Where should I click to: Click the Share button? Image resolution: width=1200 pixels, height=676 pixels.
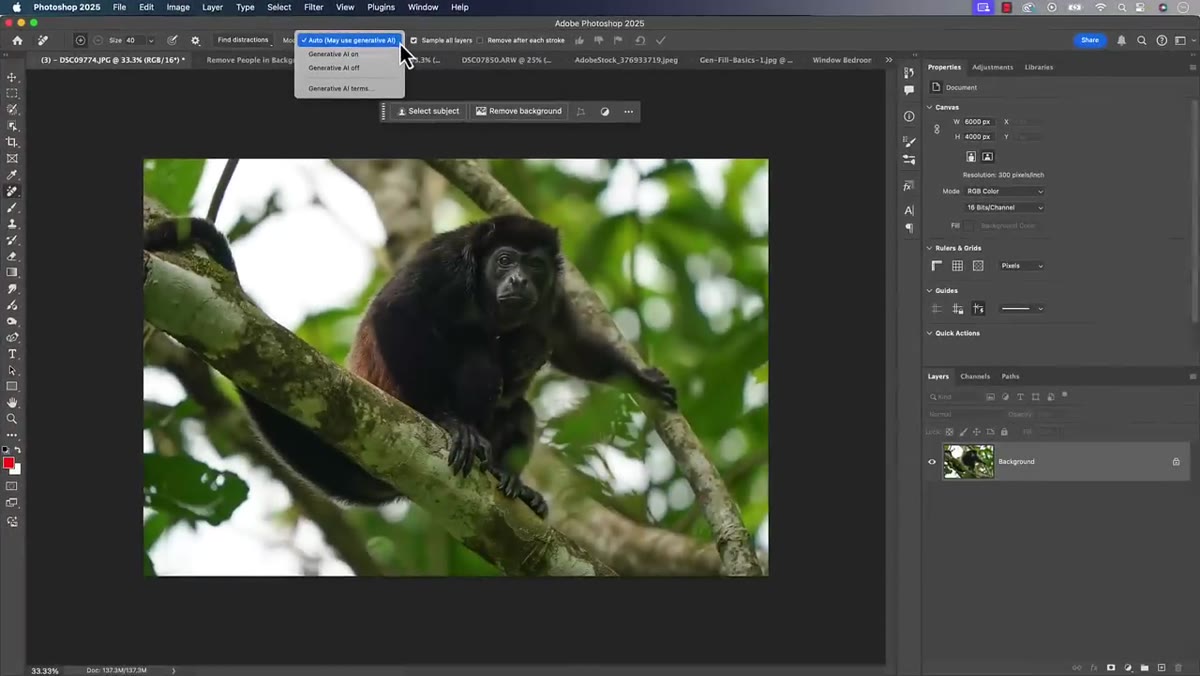click(x=1089, y=40)
